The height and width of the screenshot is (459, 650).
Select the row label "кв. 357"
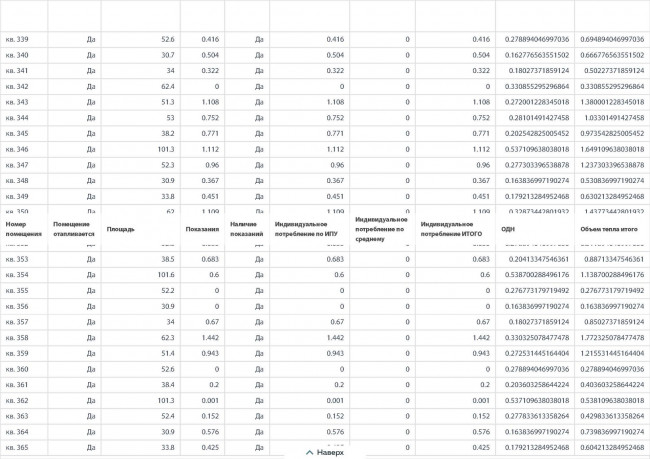click(x=17, y=322)
